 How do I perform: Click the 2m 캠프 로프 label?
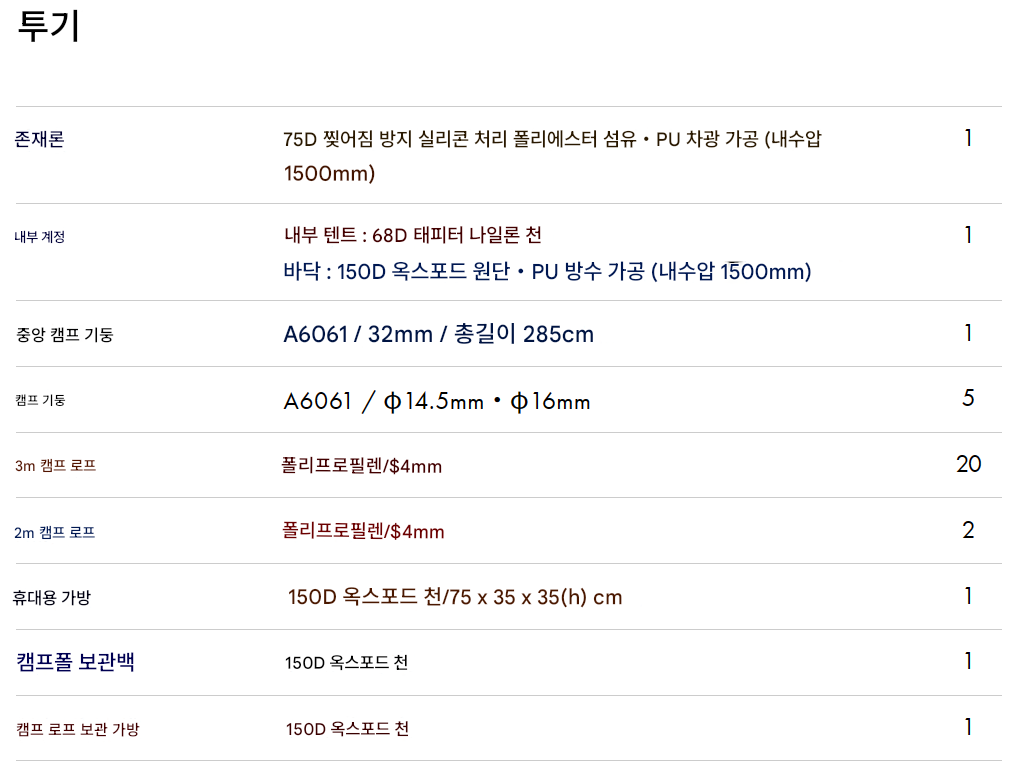click(55, 532)
